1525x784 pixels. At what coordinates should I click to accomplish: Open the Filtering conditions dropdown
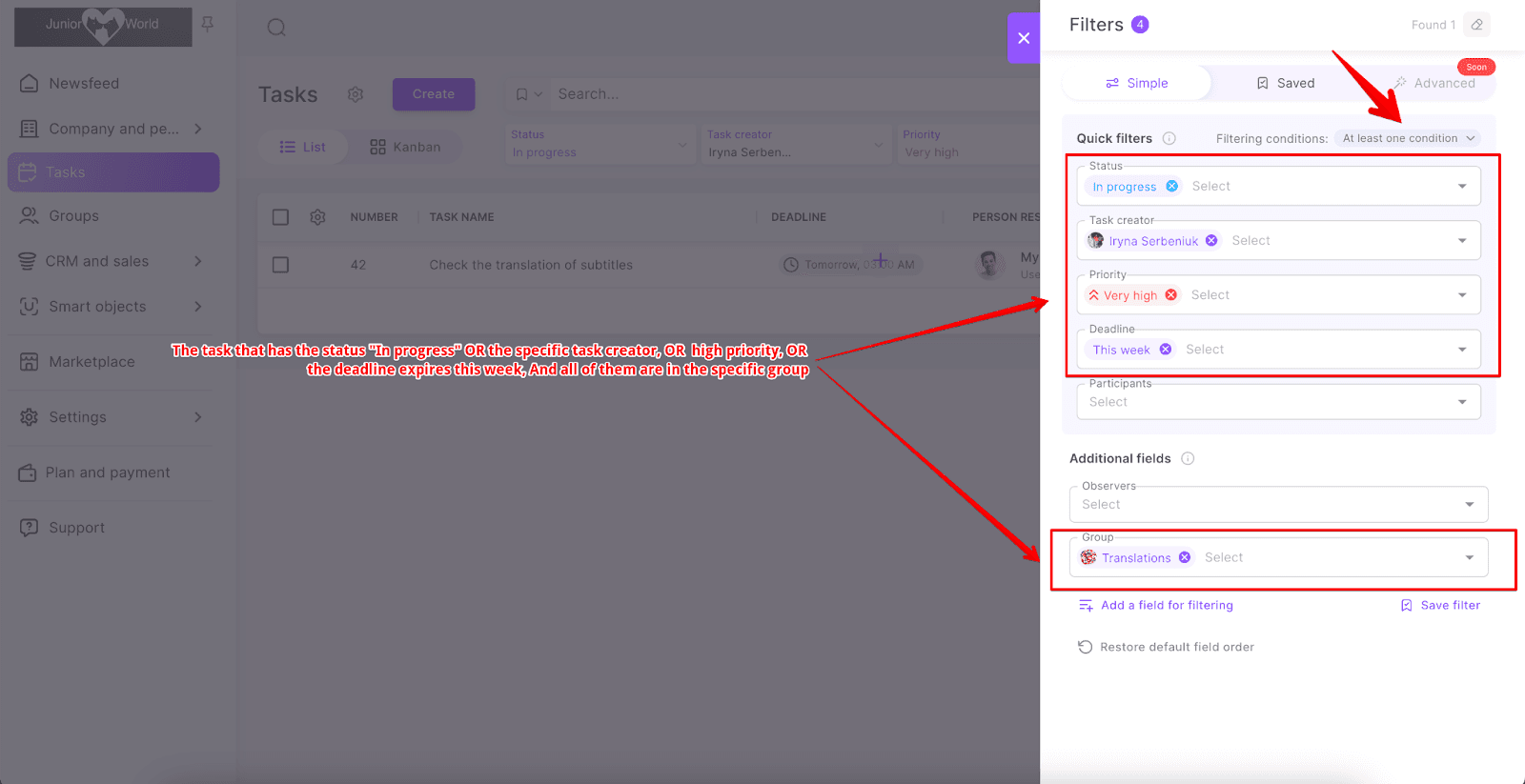tap(1407, 139)
